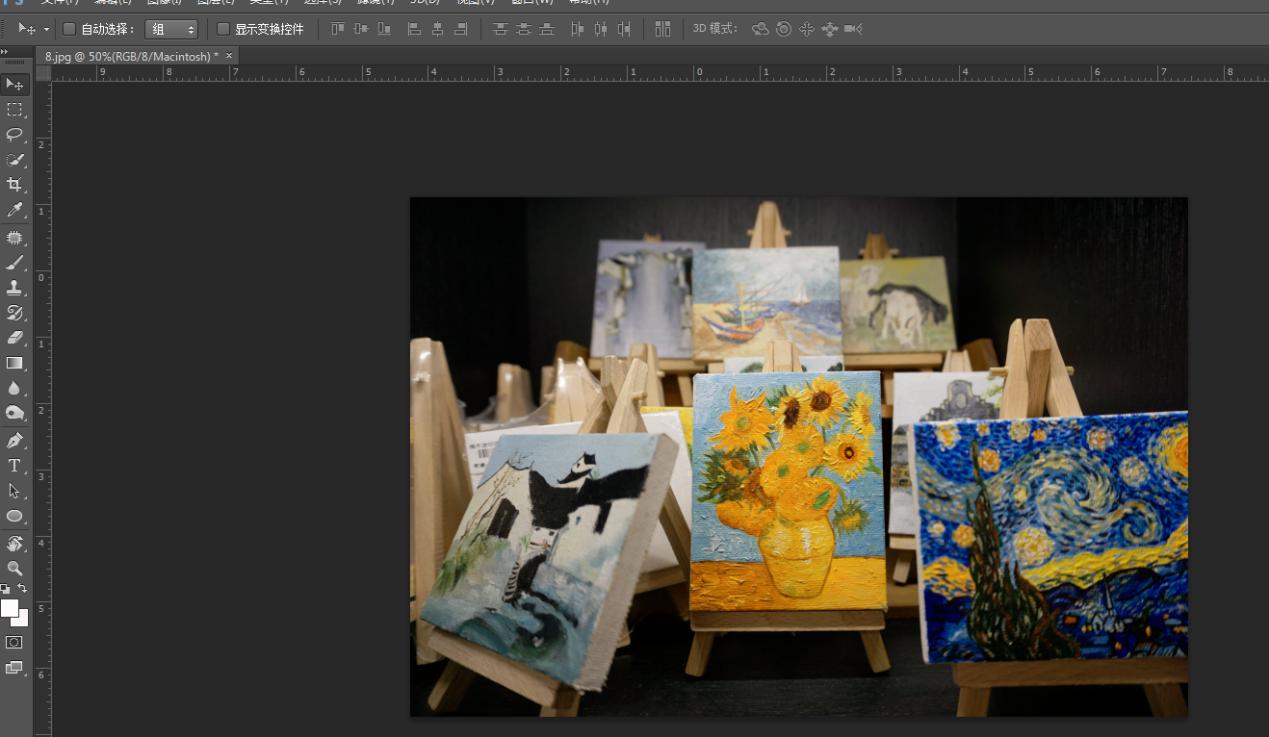This screenshot has width=1269, height=737.
Task: Open the Move tool preset picker arrow
Action: coord(46,29)
